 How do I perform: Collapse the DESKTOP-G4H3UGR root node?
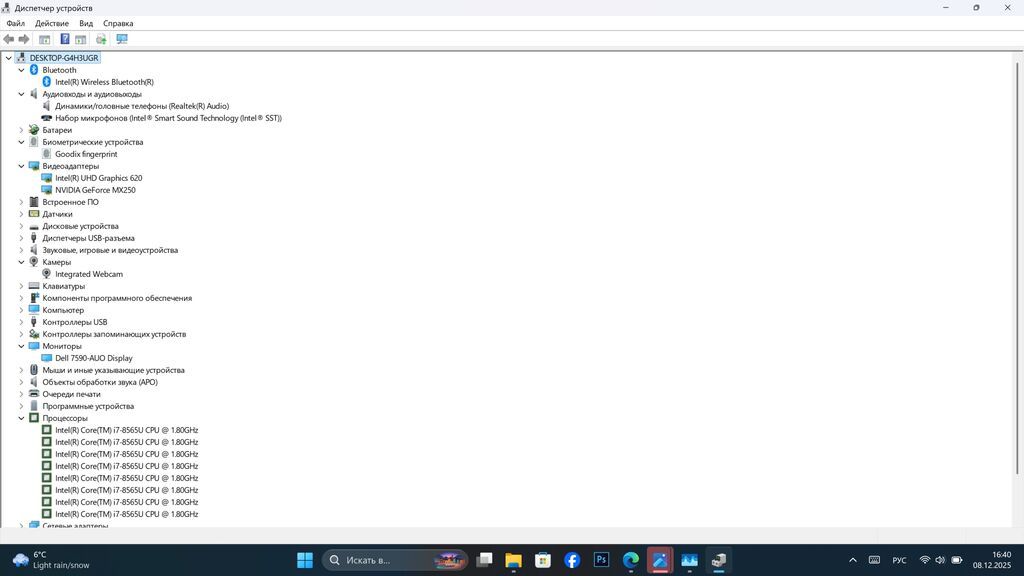coord(8,58)
